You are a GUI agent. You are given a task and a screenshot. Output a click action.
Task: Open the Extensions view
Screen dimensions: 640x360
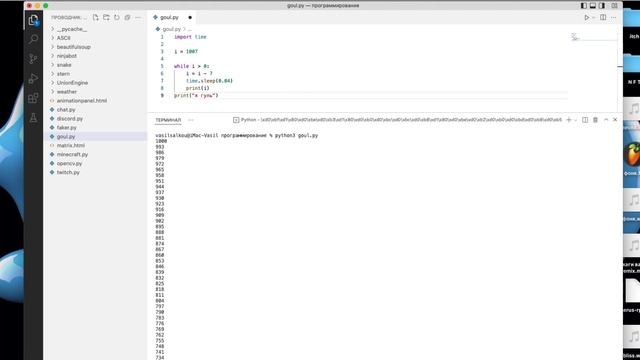click(x=33, y=98)
